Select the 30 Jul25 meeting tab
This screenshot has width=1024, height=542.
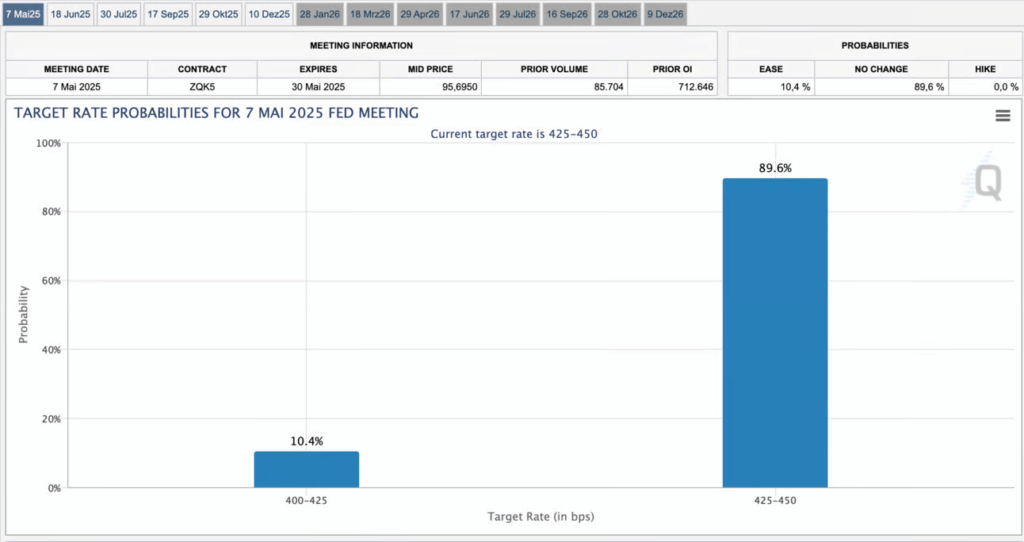pos(119,14)
